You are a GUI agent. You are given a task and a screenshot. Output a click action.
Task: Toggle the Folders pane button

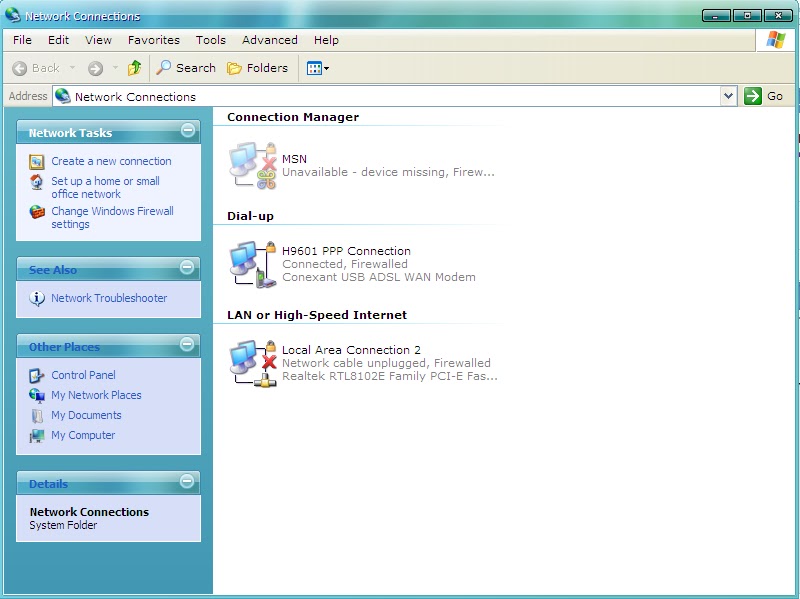[257, 68]
